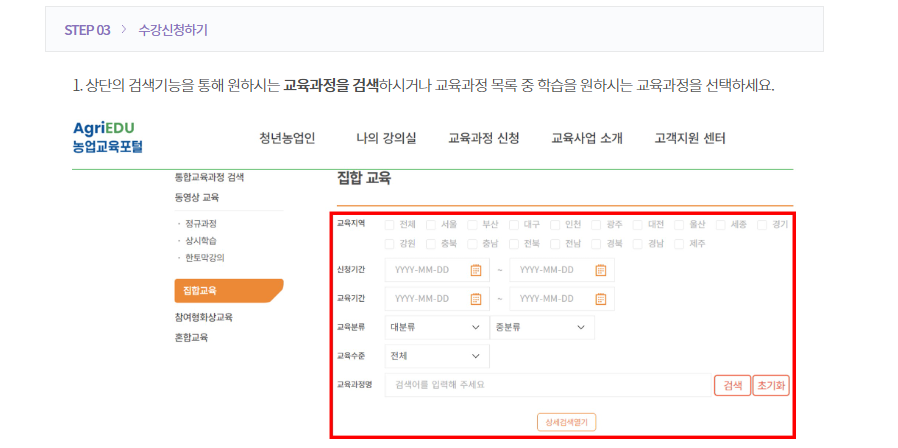Open the 나의 강의실 menu

386,138
